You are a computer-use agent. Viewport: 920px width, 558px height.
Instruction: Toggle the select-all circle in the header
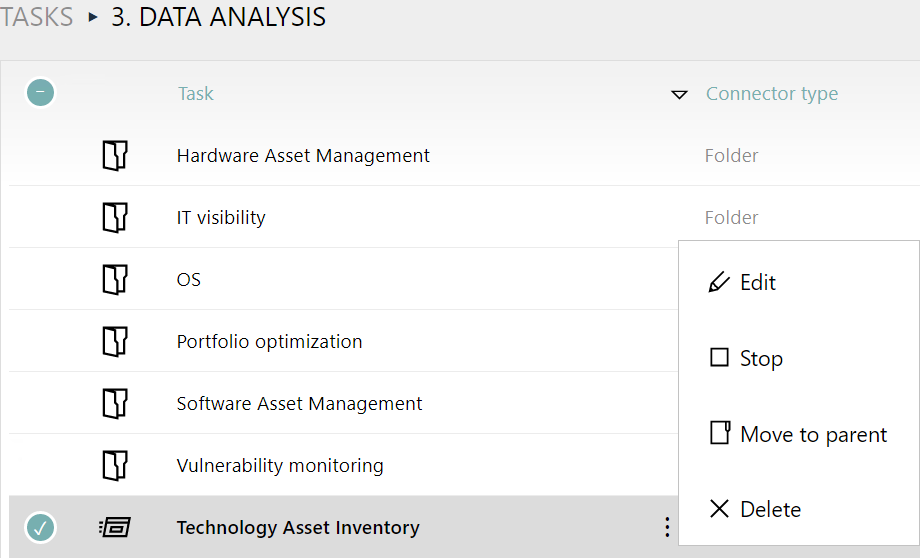click(x=41, y=93)
